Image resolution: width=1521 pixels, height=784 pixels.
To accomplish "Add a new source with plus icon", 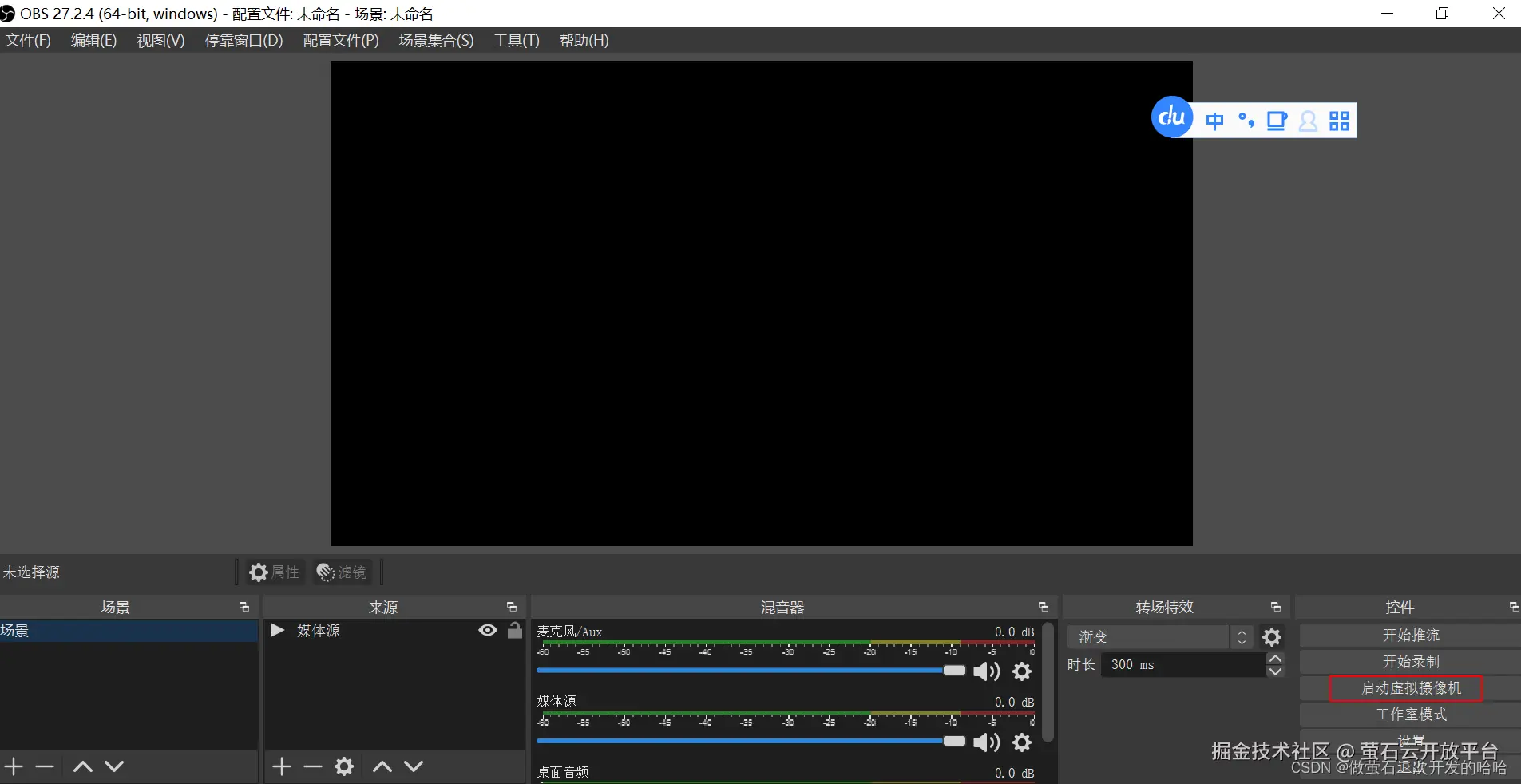I will coord(282,767).
